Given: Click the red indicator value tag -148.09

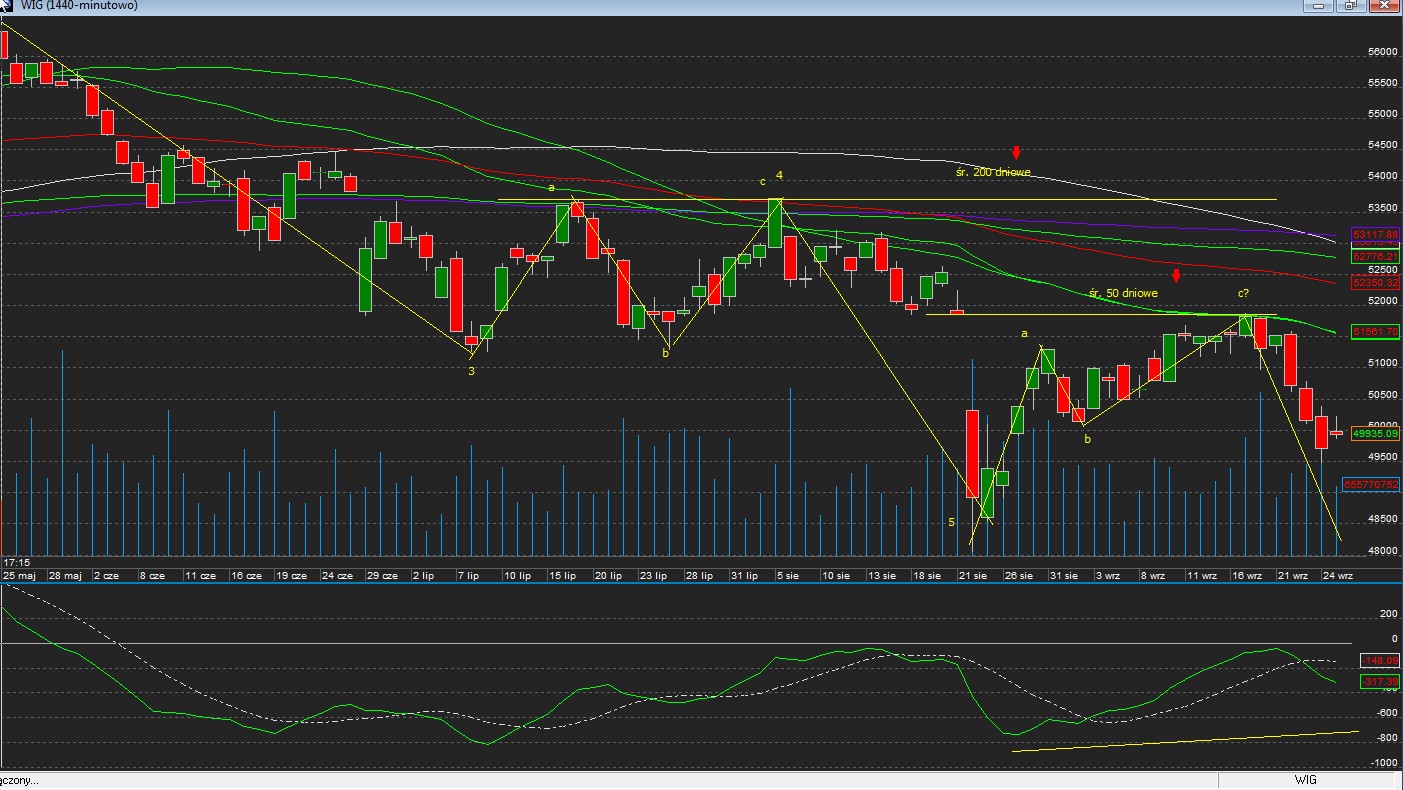Looking at the screenshot, I should pos(1379,661).
